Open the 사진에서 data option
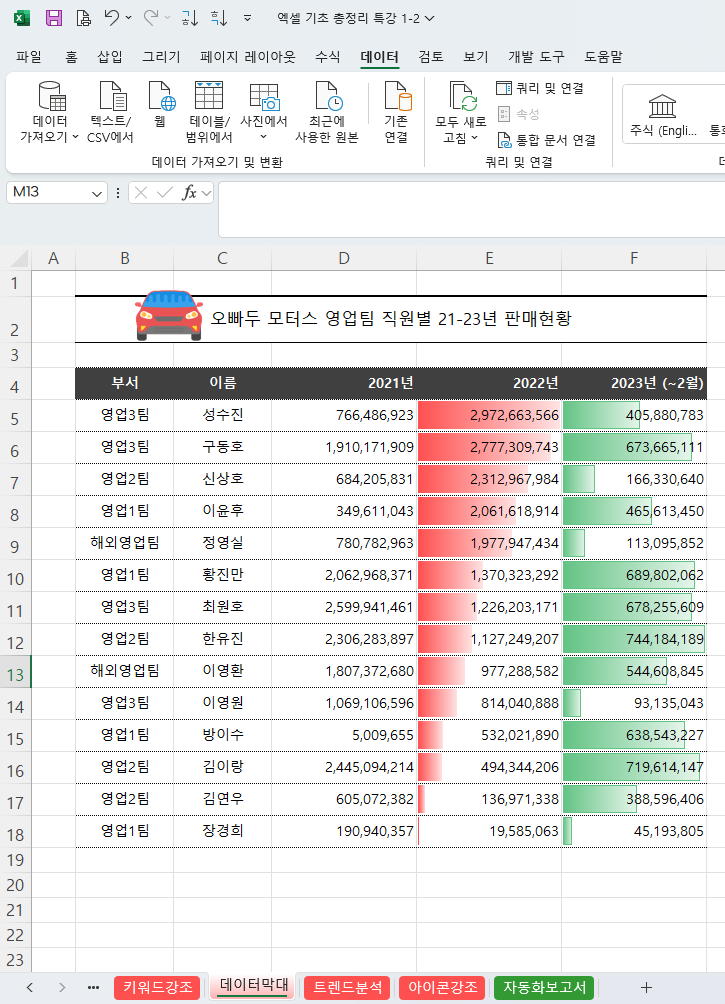This screenshot has width=725, height=1004. coord(263,112)
